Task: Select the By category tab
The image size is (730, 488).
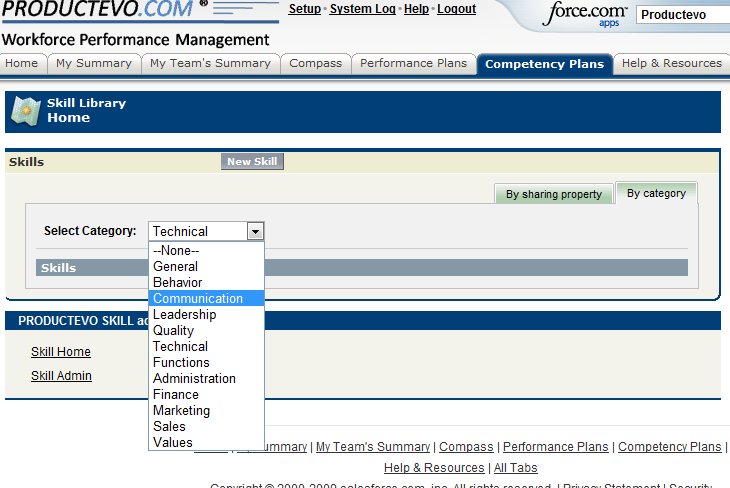Action: (656, 193)
